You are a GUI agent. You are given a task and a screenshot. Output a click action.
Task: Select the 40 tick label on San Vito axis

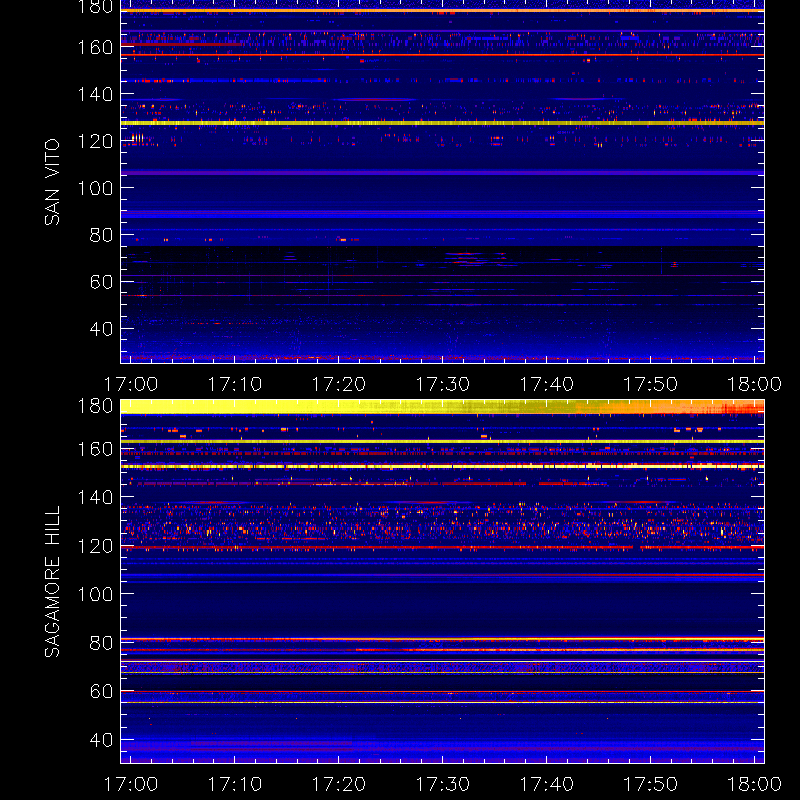(x=101, y=329)
